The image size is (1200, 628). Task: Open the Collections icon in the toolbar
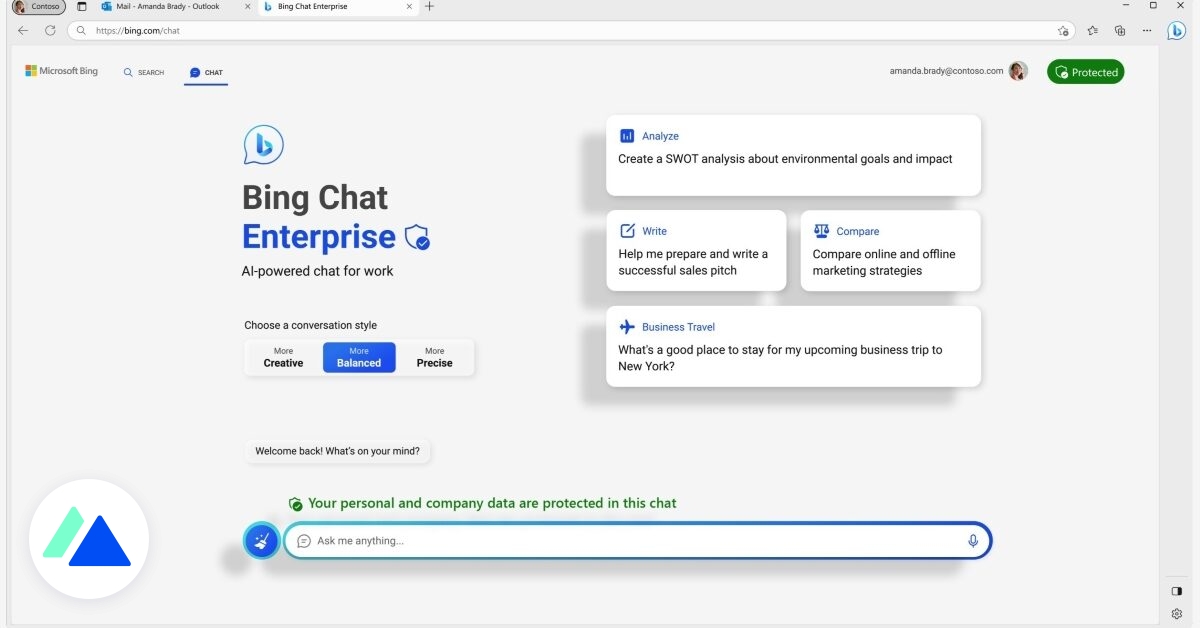[1120, 30]
